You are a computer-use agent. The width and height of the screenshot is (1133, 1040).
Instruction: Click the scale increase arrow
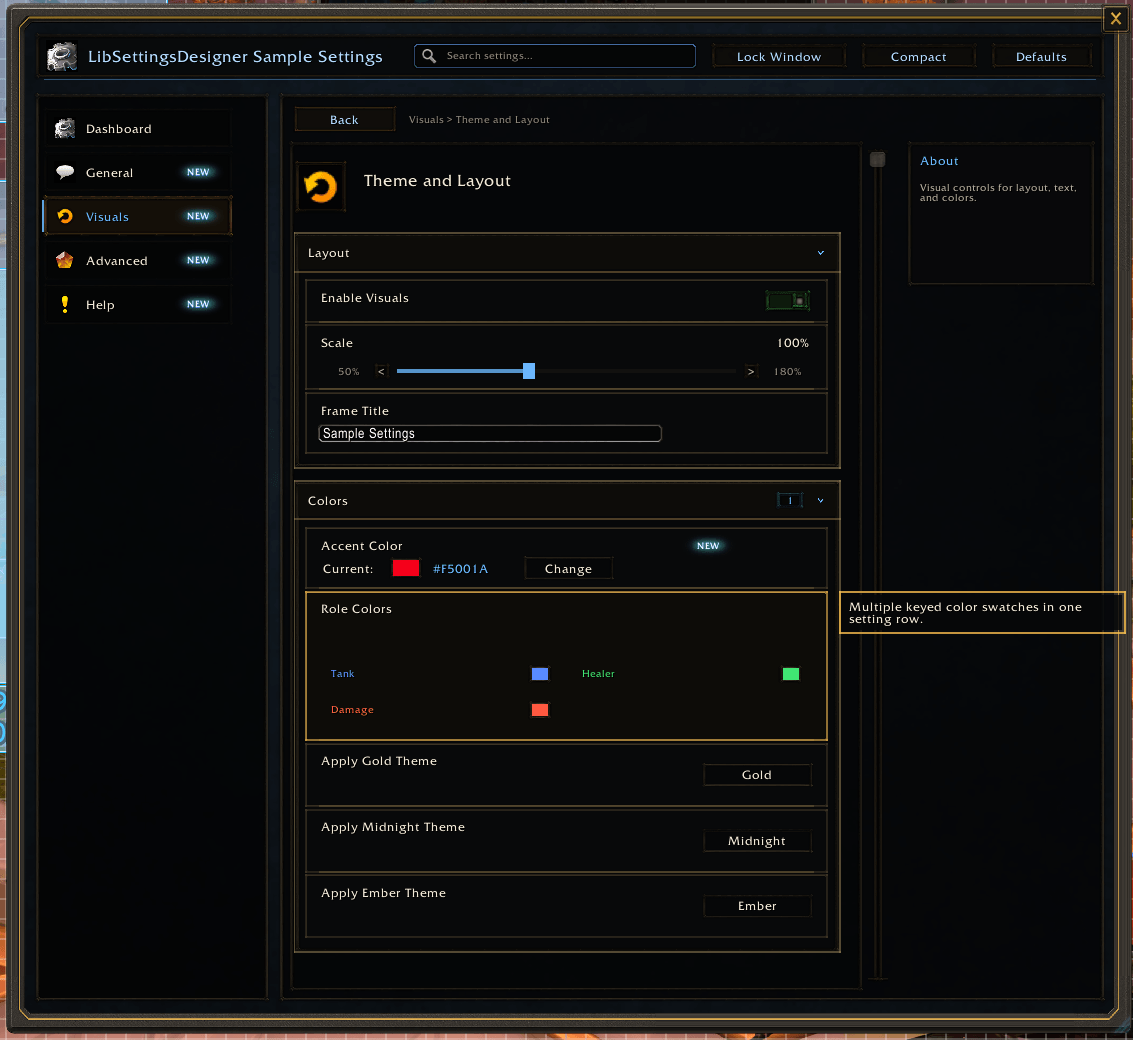751,371
